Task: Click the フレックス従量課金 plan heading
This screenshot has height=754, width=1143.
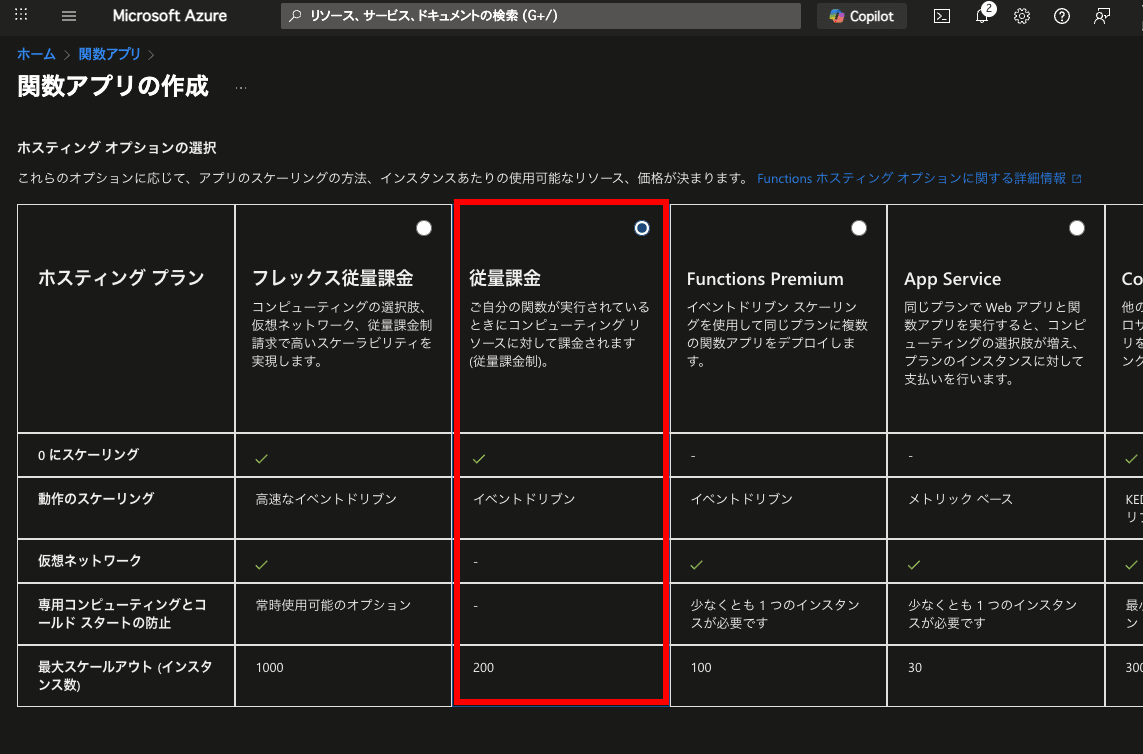Action: (x=332, y=278)
